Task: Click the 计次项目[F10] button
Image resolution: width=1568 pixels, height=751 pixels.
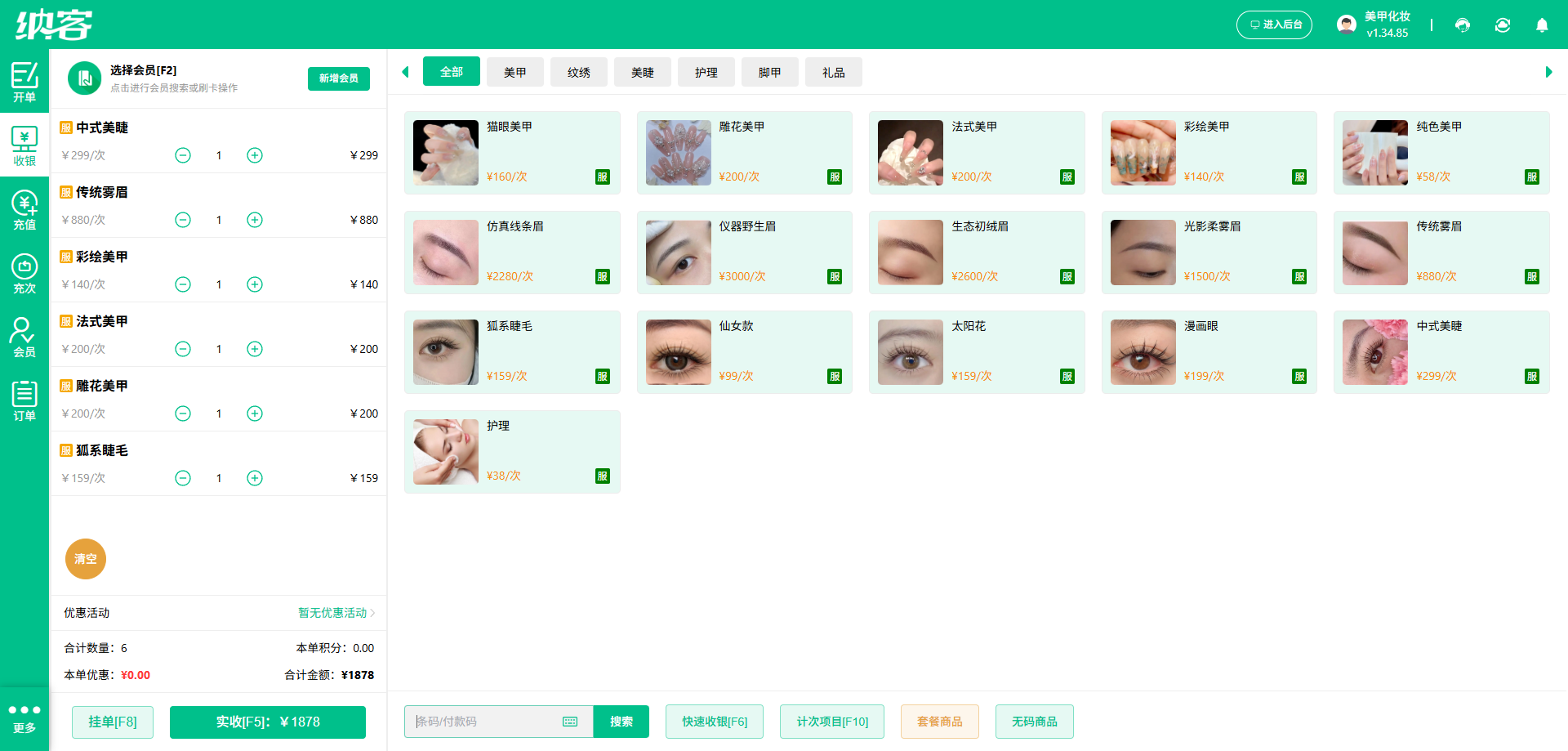Action: point(832,722)
